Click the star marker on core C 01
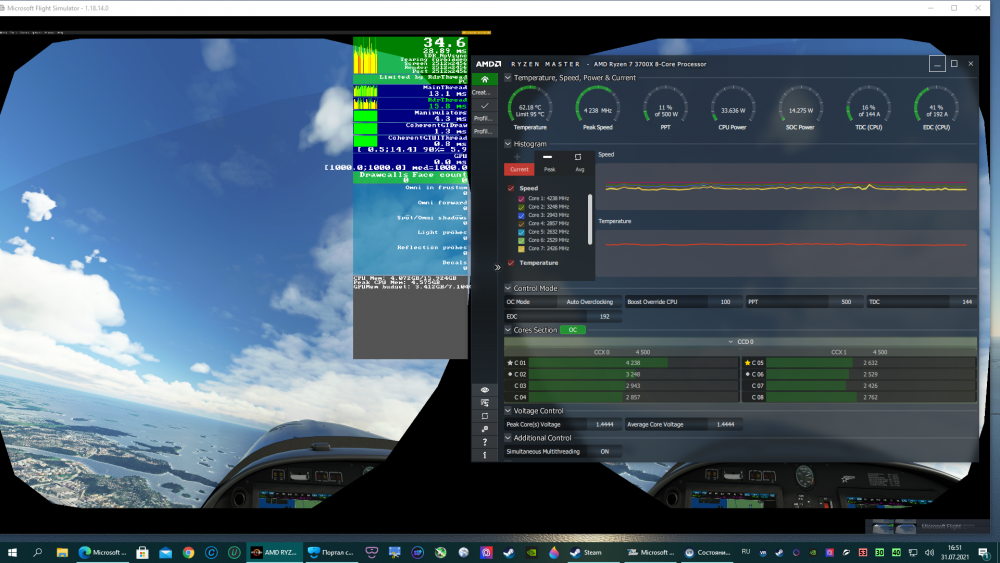The image size is (1000, 563). (x=510, y=363)
